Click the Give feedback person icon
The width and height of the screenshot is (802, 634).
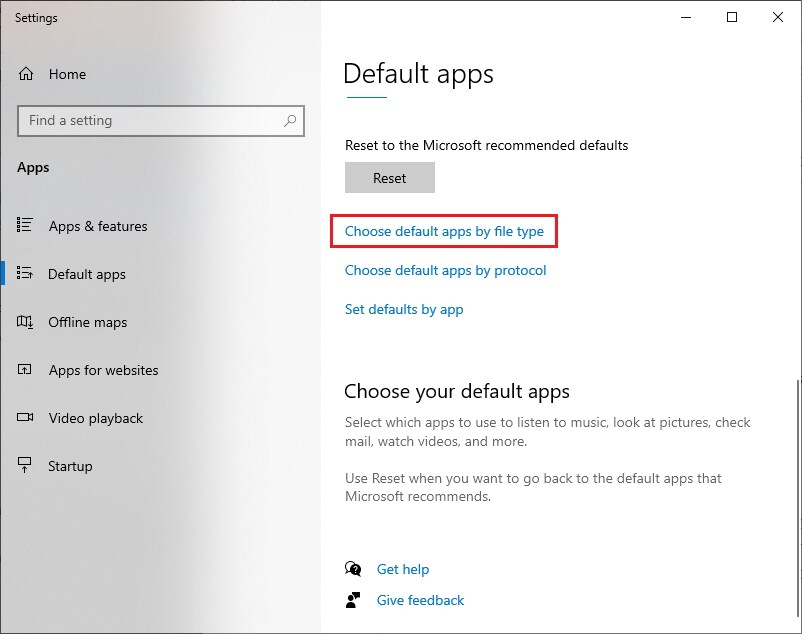[353, 600]
